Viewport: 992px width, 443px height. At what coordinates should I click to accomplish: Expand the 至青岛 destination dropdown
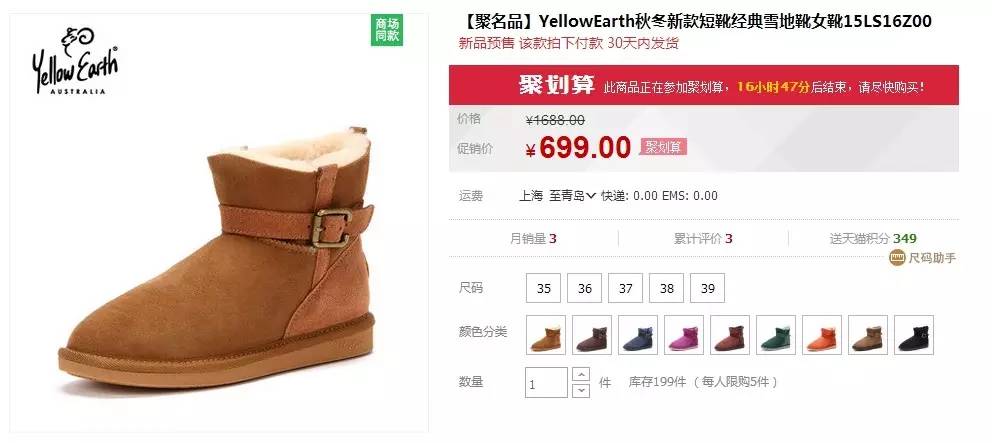pos(572,196)
